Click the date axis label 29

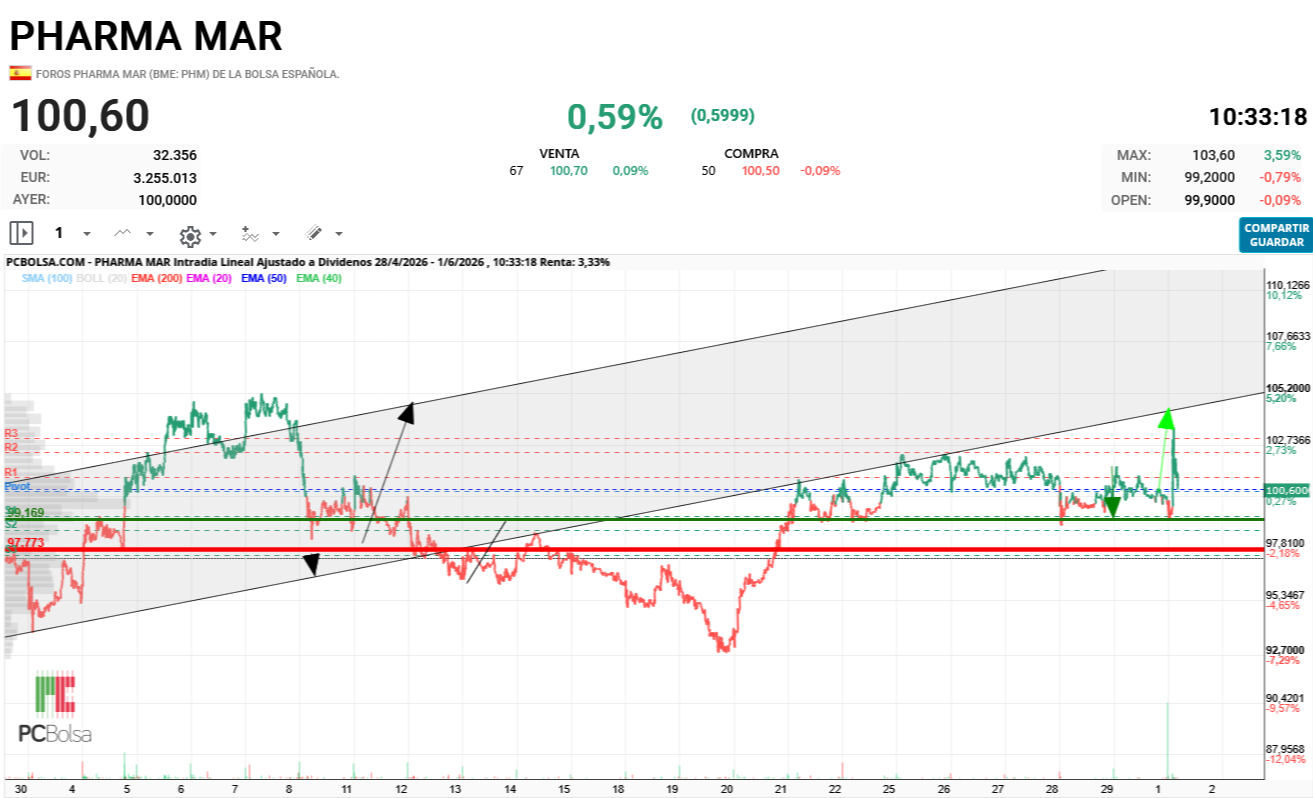[1107, 788]
